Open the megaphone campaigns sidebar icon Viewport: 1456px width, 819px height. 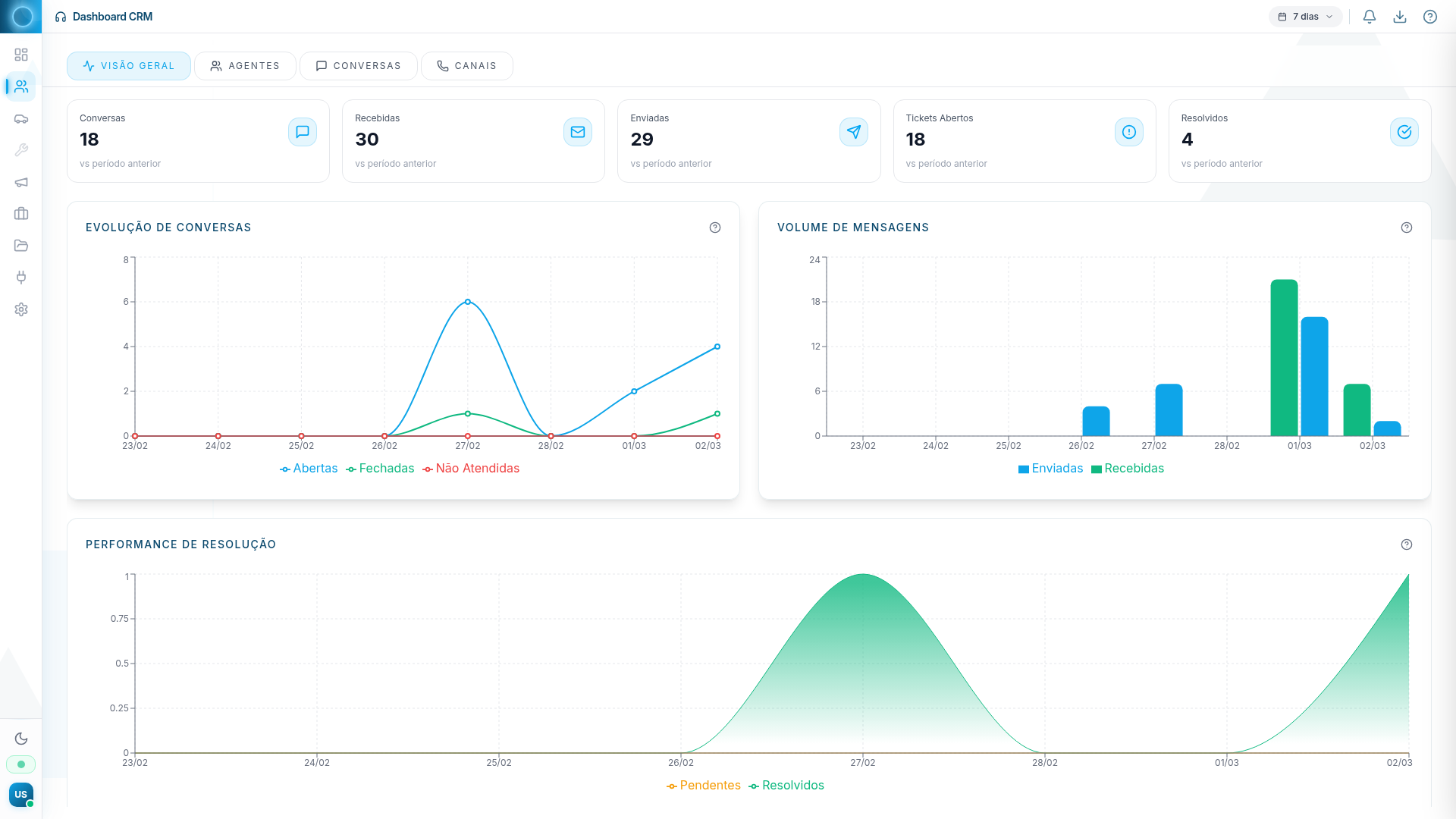(21, 182)
